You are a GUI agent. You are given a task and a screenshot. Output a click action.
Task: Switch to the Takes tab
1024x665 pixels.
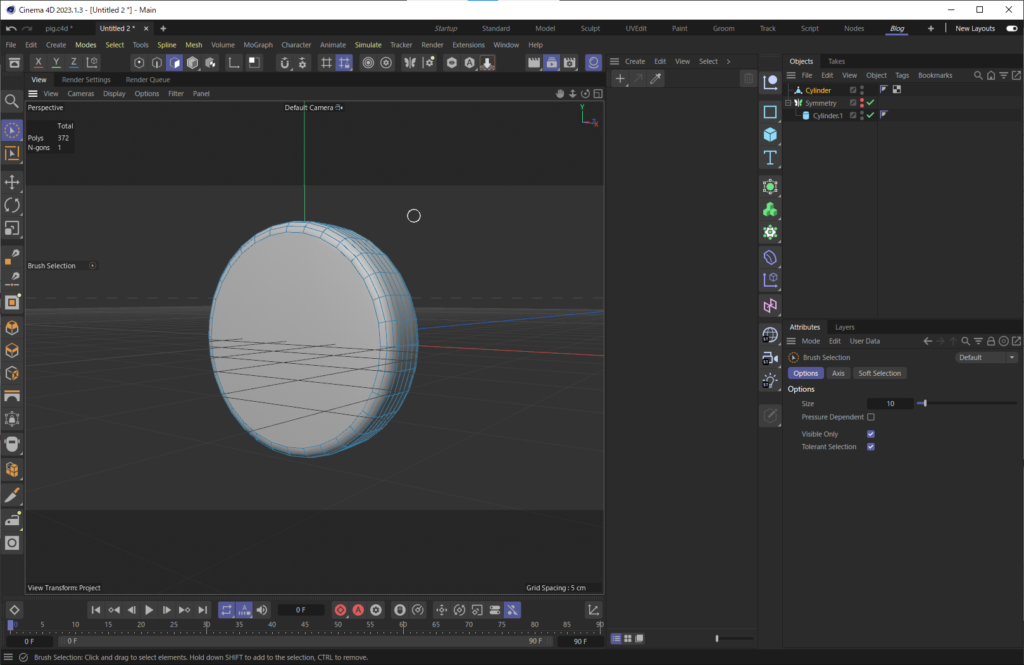point(836,61)
